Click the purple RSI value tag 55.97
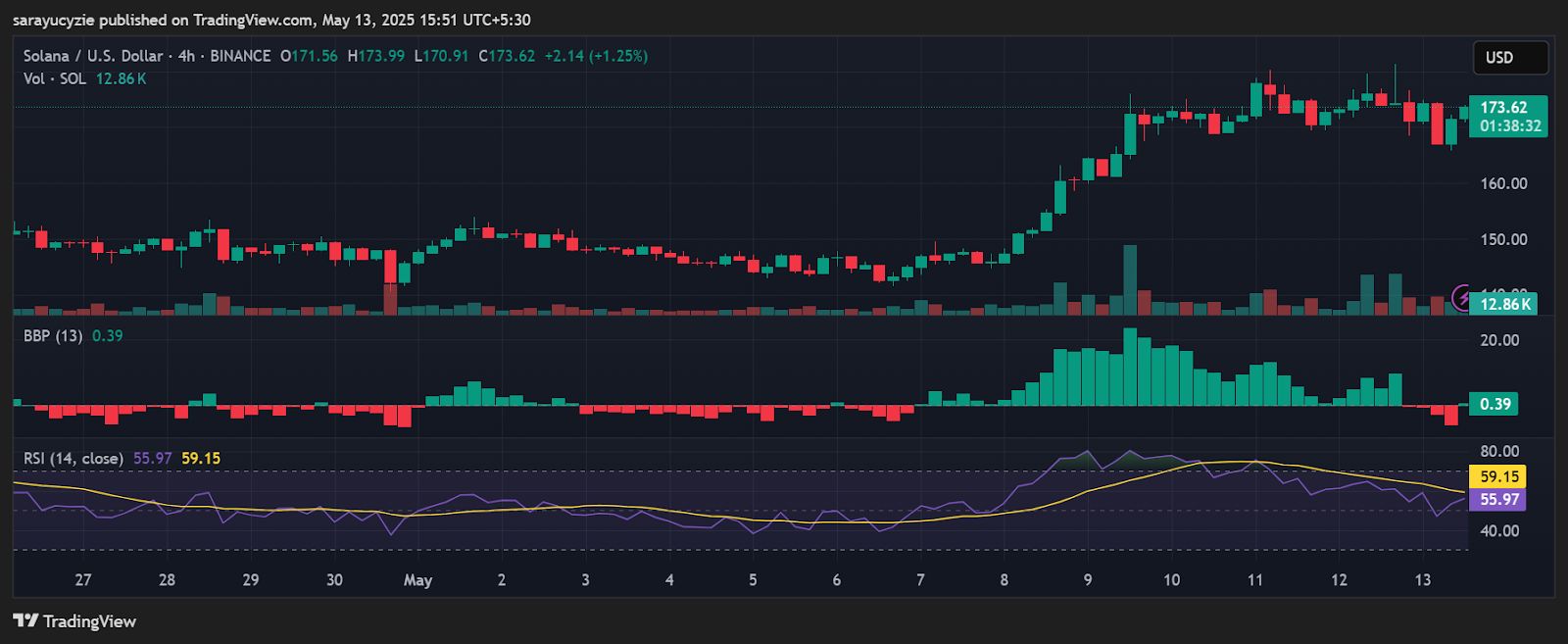The image size is (1568, 644). point(1499,499)
